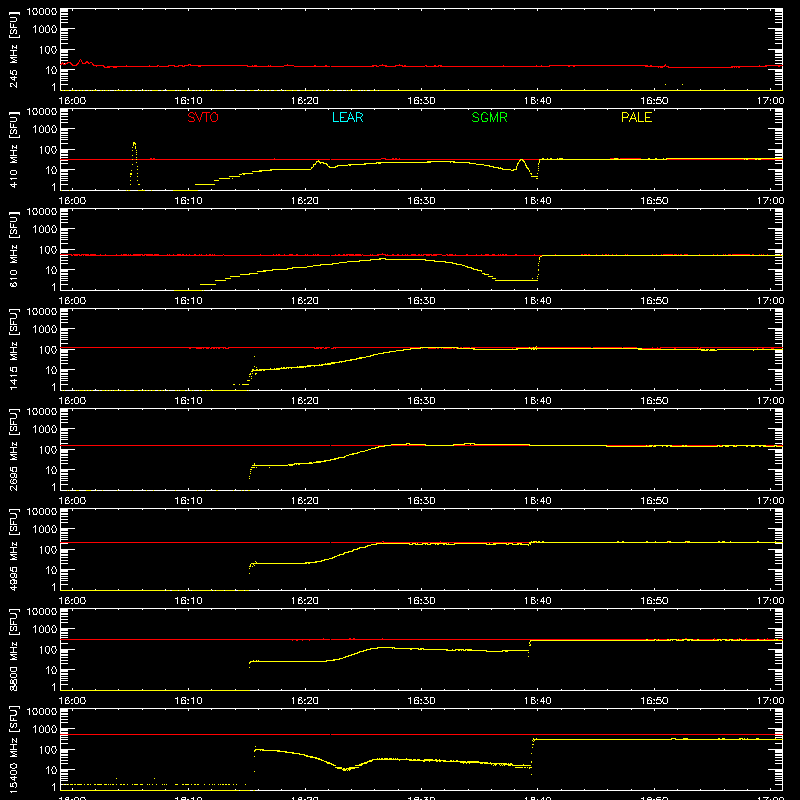Screen dimensions: 800x800
Task: Click the yellow spike peak in 410 MHz panel
Action: click(x=134, y=143)
